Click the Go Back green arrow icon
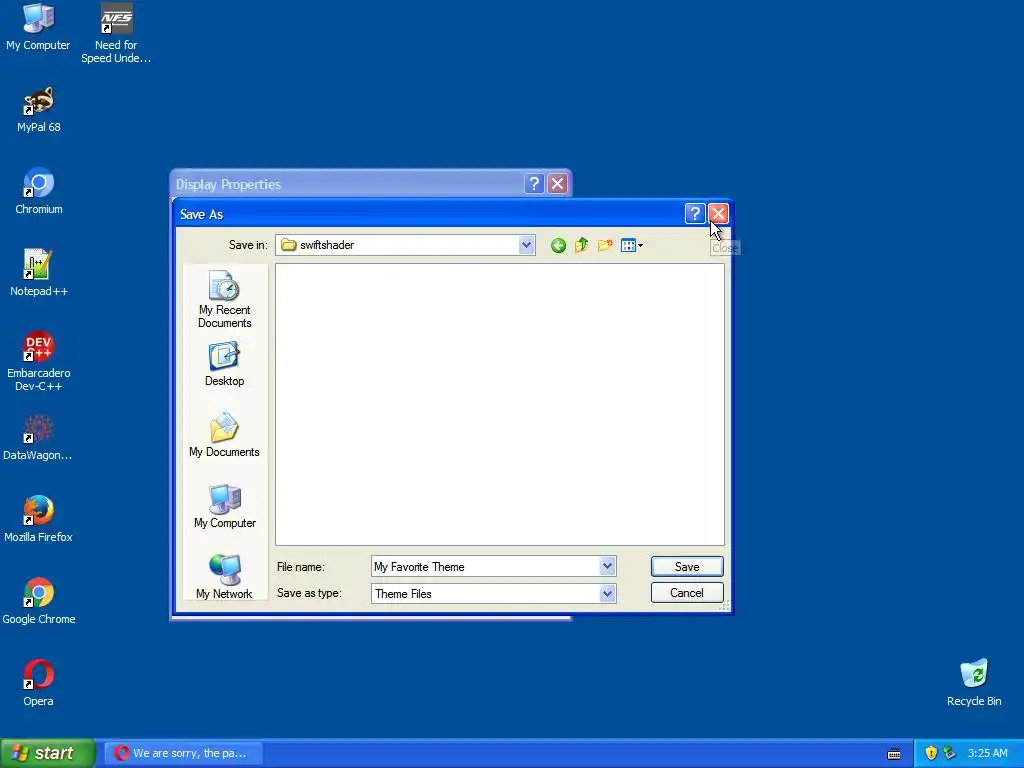Screen dimensions: 1024x768 [x=558, y=246]
